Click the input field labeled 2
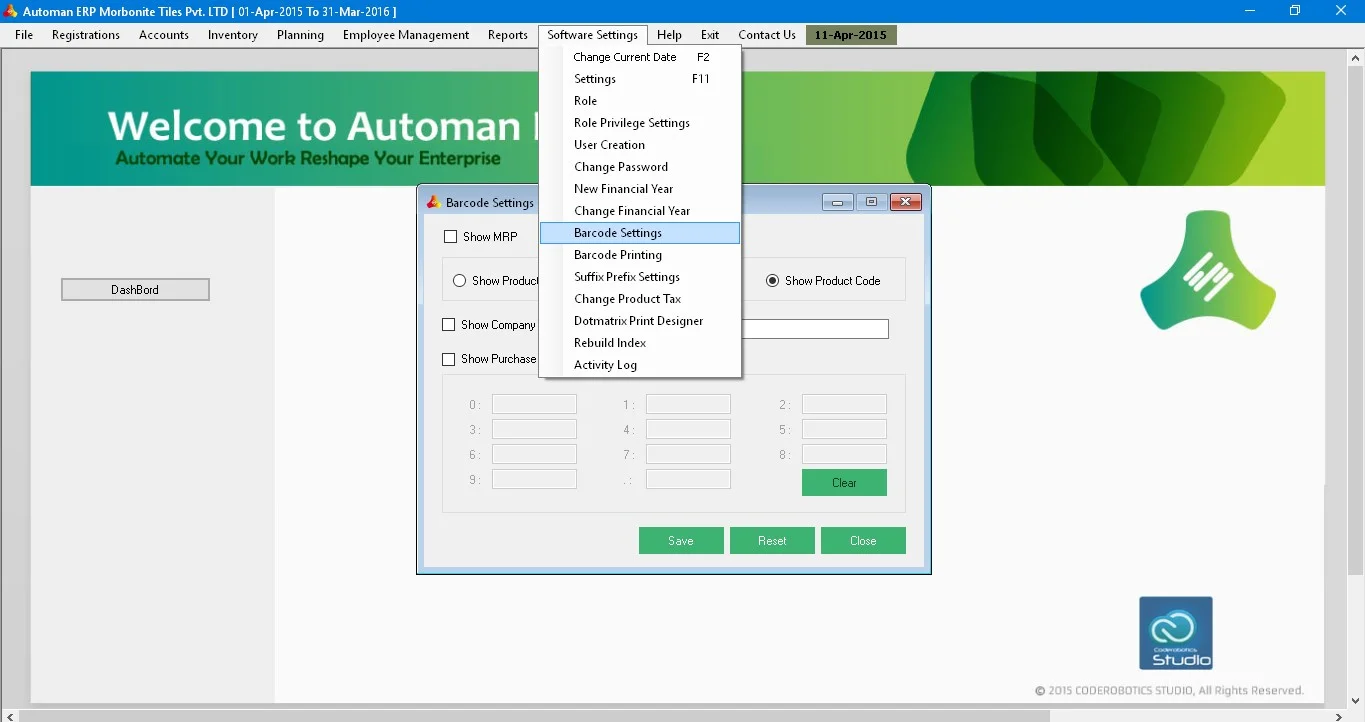 tap(844, 405)
